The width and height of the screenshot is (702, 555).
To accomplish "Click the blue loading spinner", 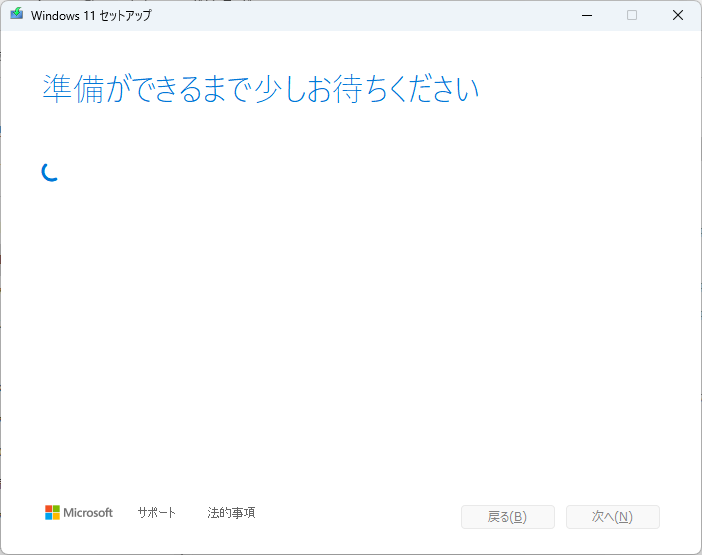I will pos(50,171).
